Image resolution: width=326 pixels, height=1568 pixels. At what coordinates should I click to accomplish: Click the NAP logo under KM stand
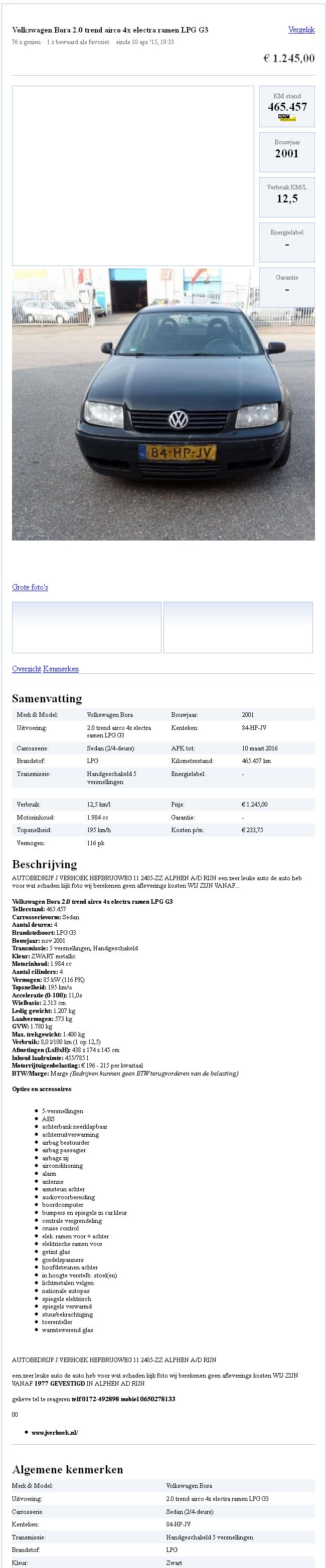pos(283,117)
